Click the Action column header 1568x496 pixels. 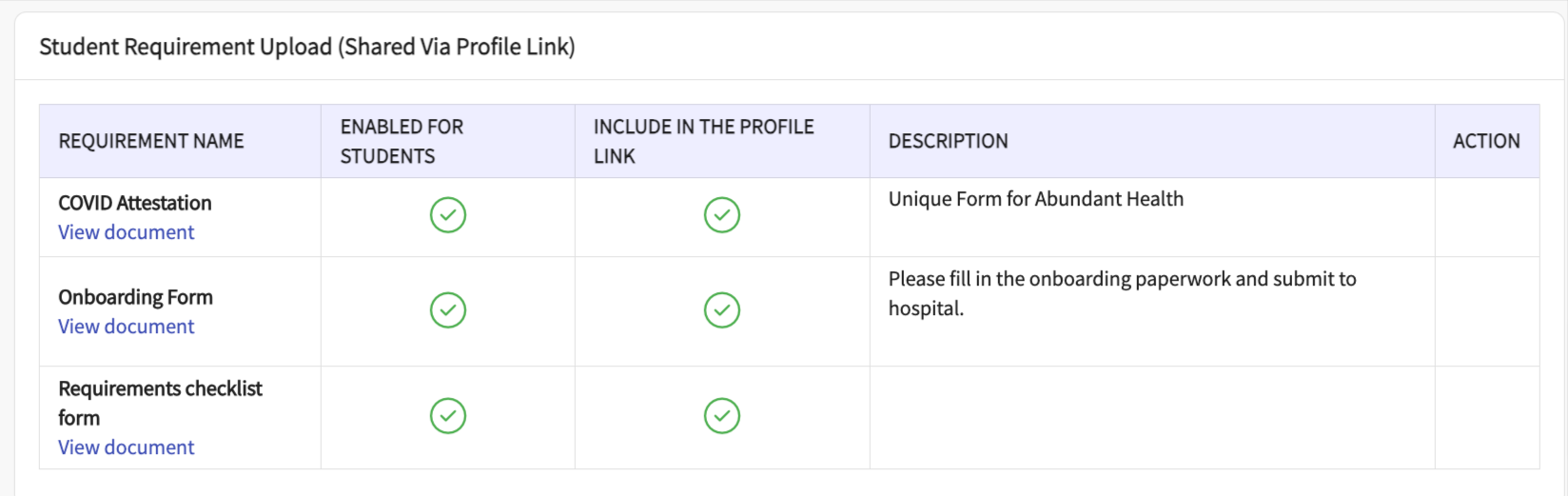(x=1486, y=142)
